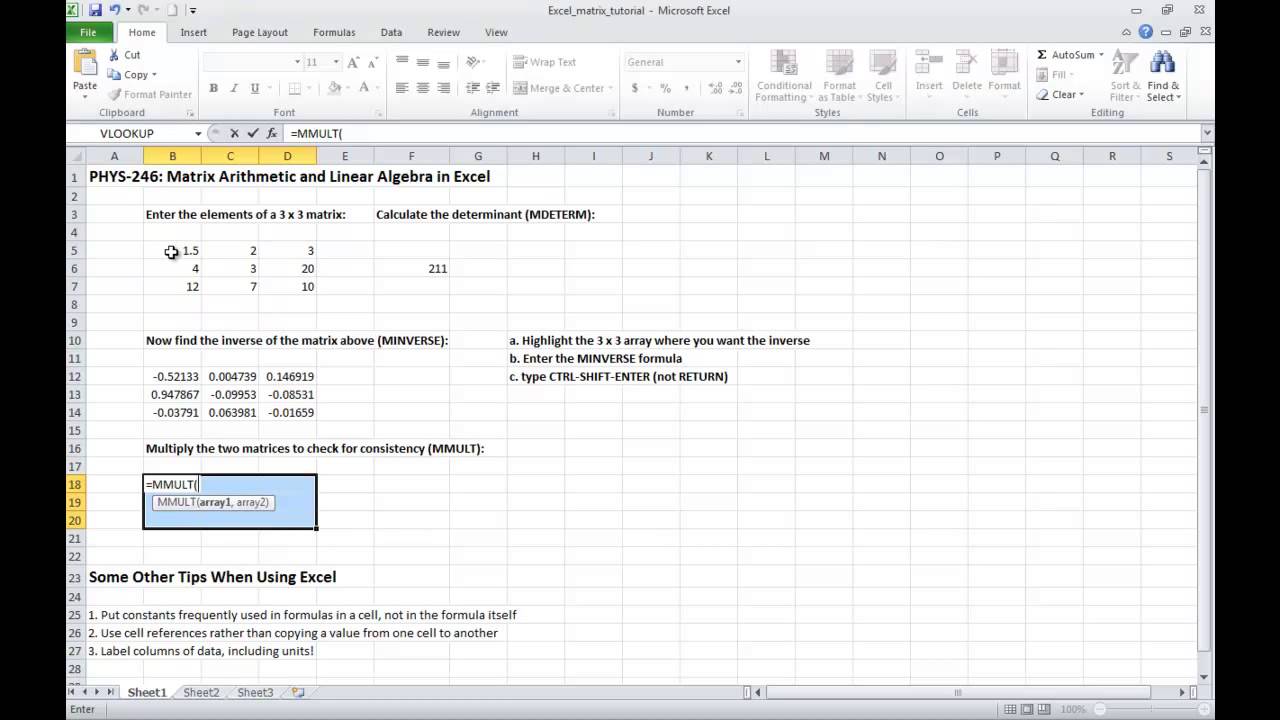This screenshot has width=1280, height=720.
Task: Switch to the Page Layout tab
Action: [260, 32]
